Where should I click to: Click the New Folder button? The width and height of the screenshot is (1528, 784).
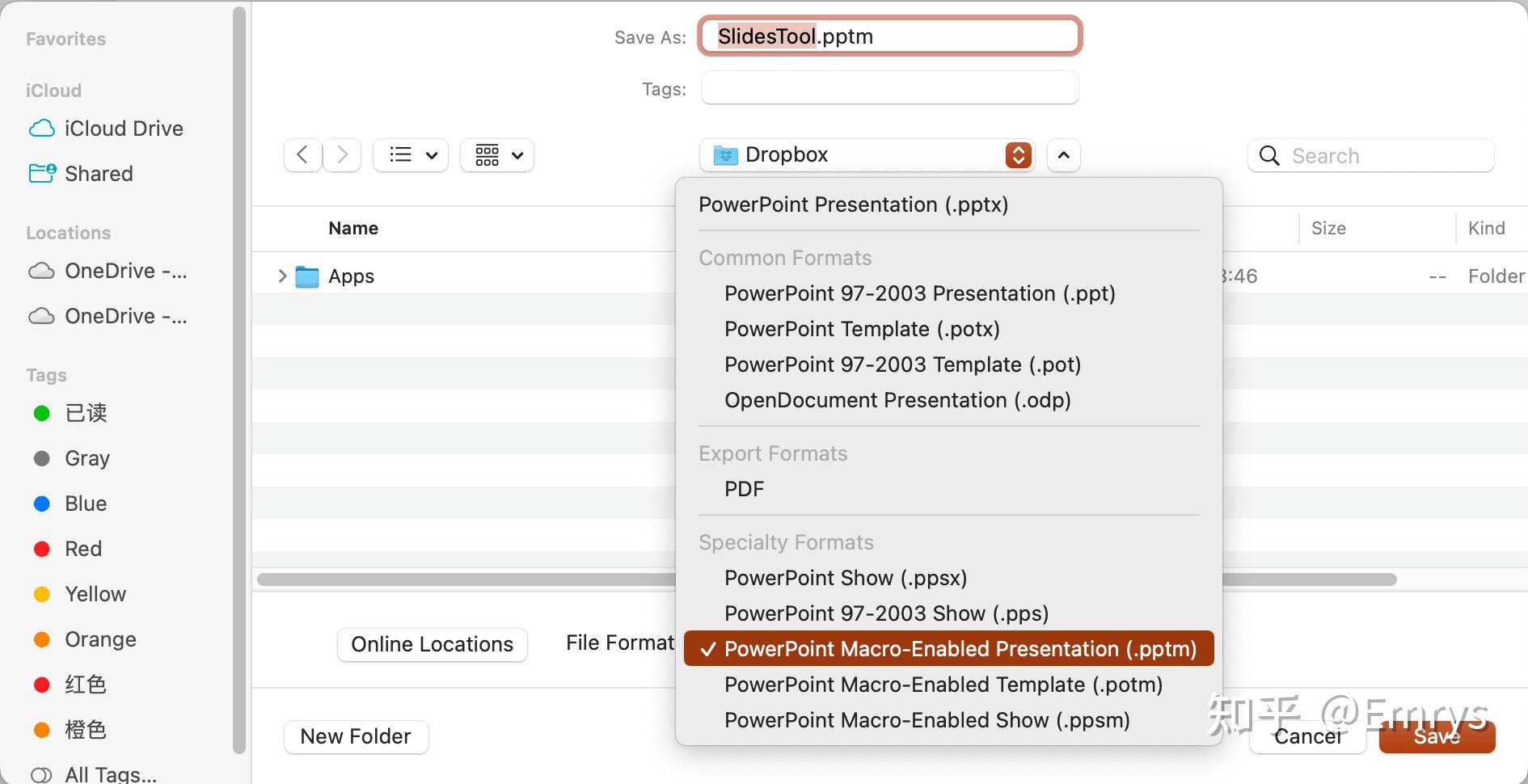[x=356, y=736]
